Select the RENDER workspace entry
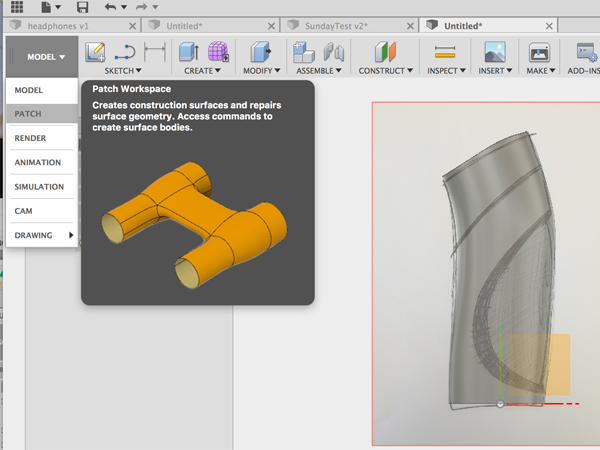 click(42, 138)
